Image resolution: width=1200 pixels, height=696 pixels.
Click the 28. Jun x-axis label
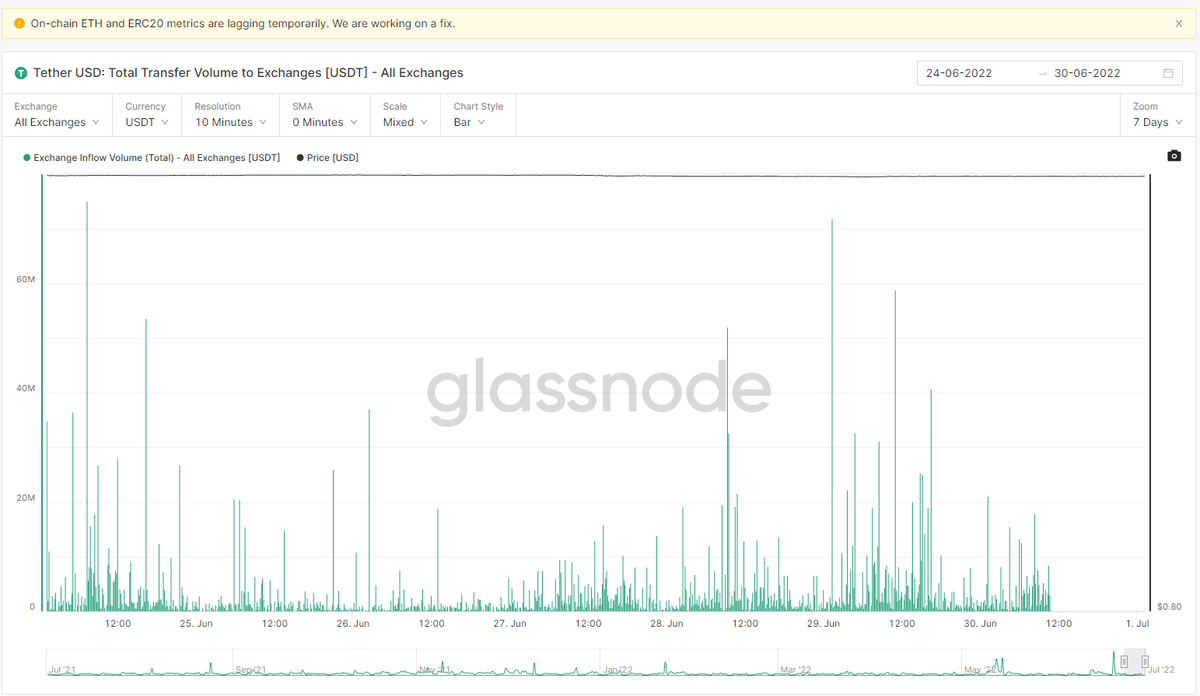(x=667, y=623)
